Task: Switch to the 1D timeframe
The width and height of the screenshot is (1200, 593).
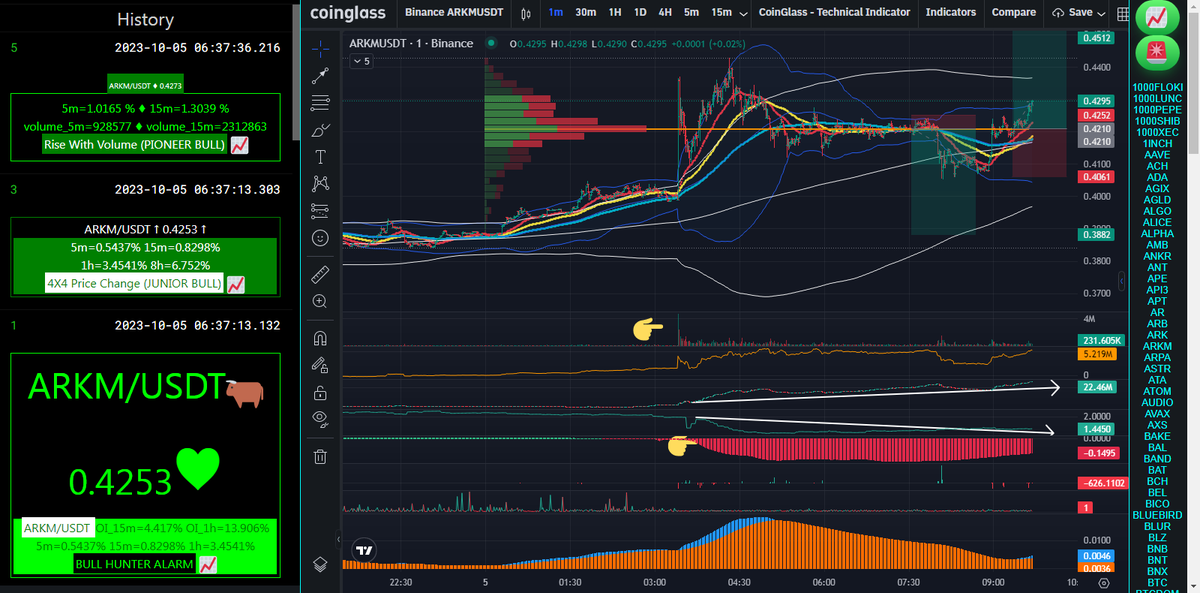Action: coord(640,12)
